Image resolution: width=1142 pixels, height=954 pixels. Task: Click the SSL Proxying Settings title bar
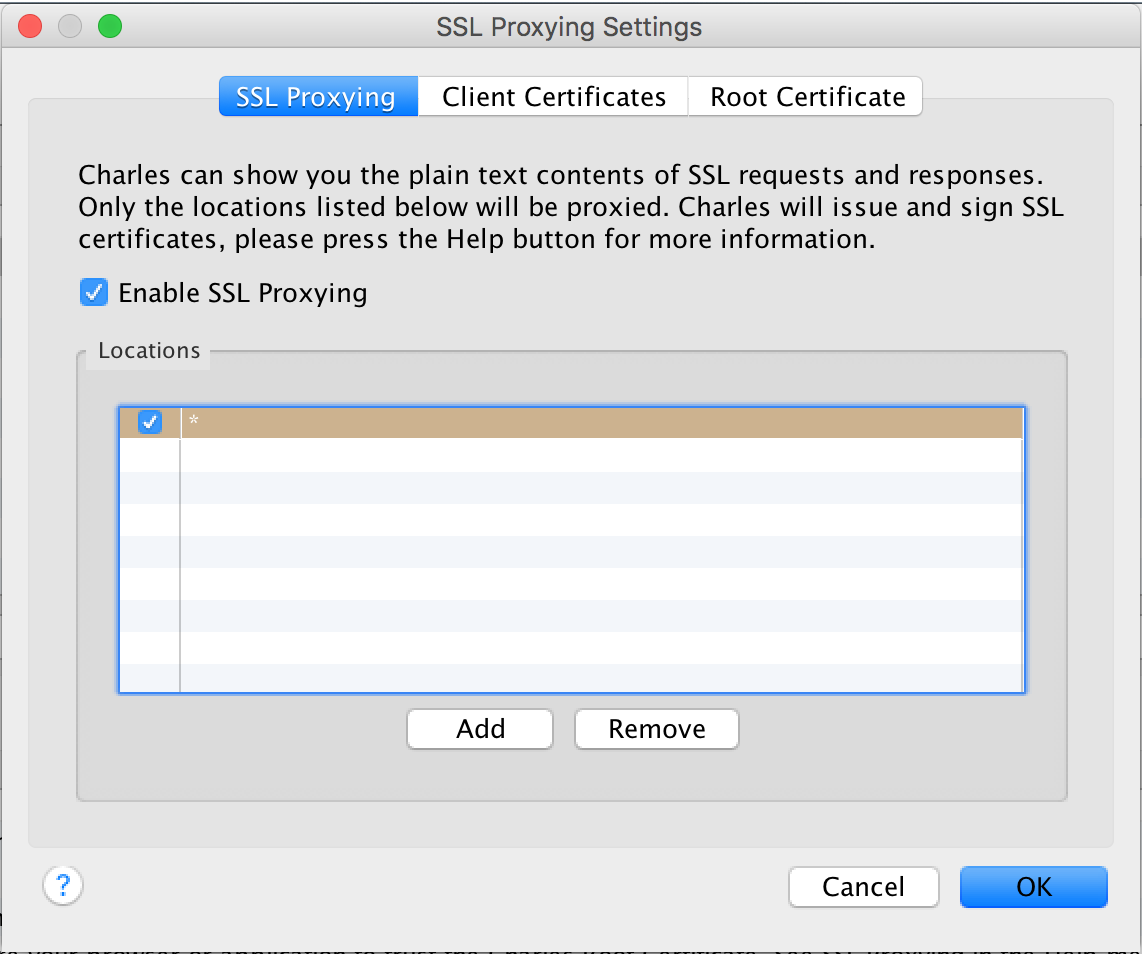point(568,26)
